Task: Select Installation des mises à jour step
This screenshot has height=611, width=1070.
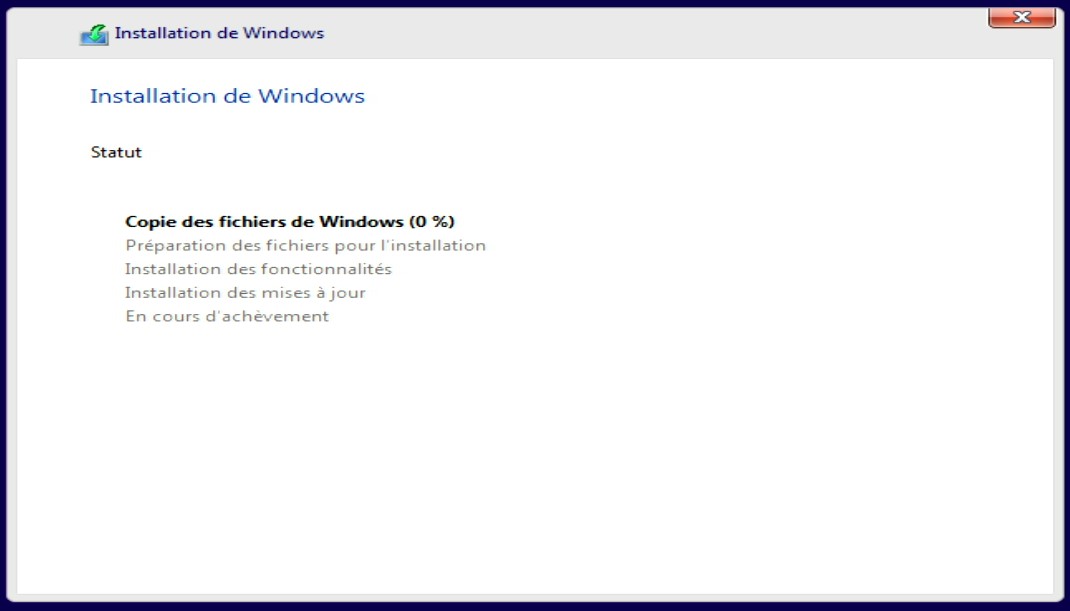Action: click(x=245, y=292)
